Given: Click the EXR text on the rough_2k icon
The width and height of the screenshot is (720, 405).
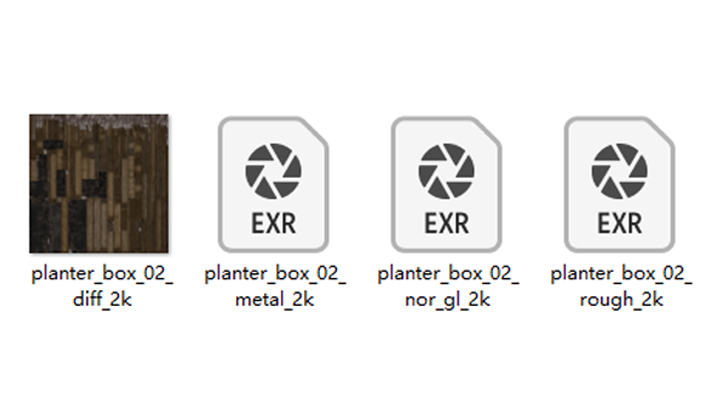Looking at the screenshot, I should click(619, 224).
